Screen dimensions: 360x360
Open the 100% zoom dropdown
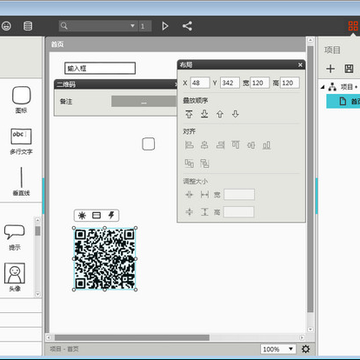point(278,349)
